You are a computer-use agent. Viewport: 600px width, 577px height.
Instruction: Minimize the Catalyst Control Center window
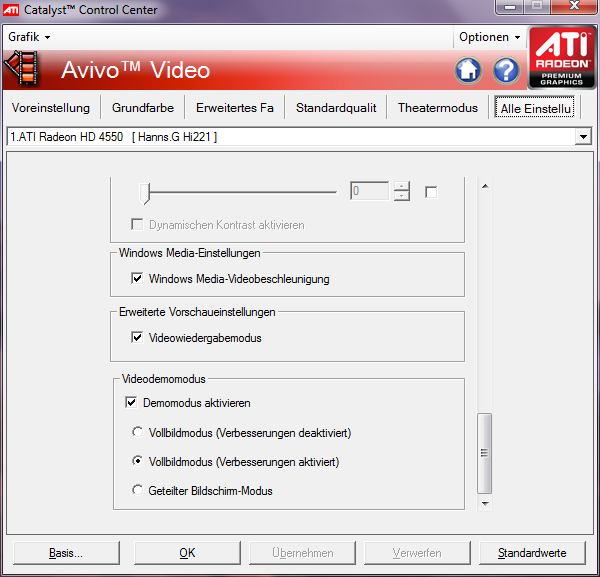pyautogui.click(x=510, y=7)
